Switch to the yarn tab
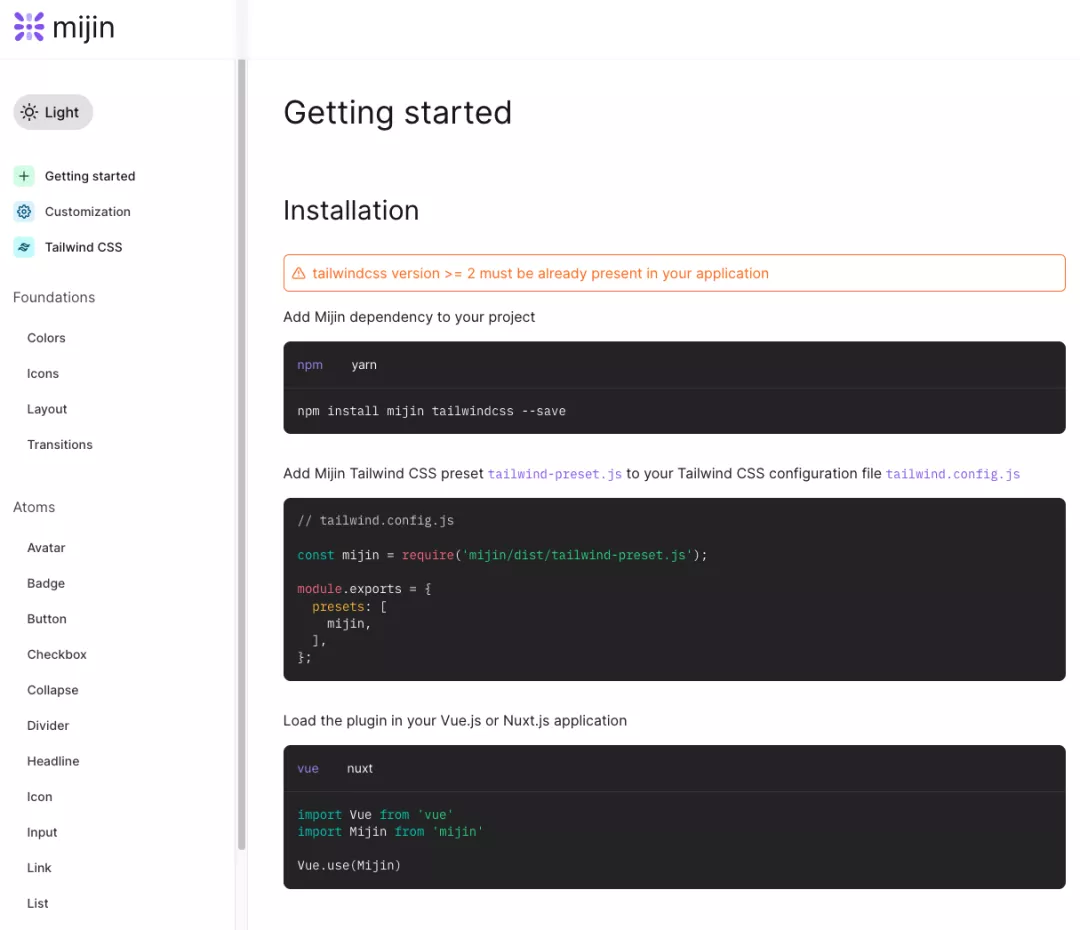The image size is (1080, 930). pyautogui.click(x=364, y=365)
